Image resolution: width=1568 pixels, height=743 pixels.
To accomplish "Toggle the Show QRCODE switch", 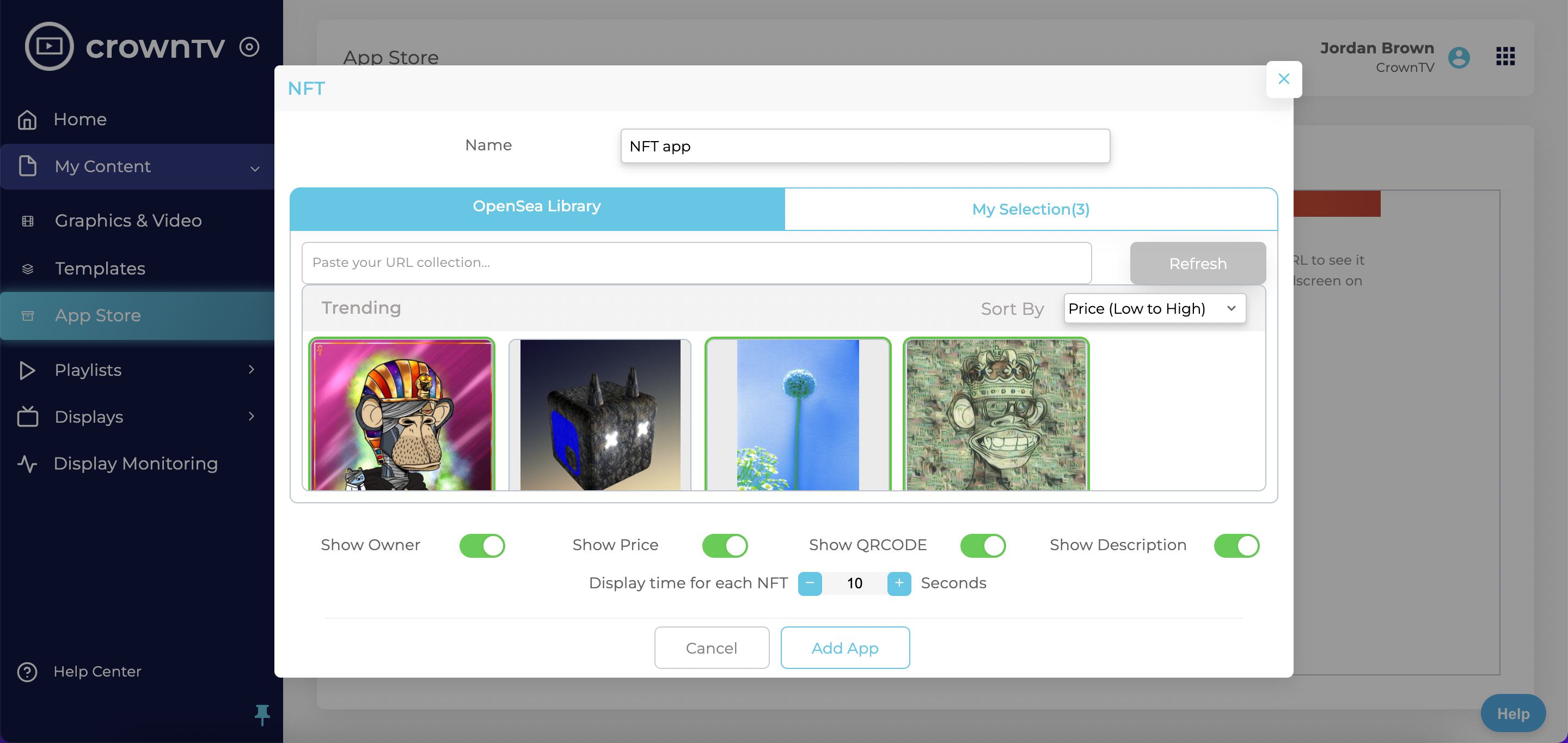I will (983, 546).
